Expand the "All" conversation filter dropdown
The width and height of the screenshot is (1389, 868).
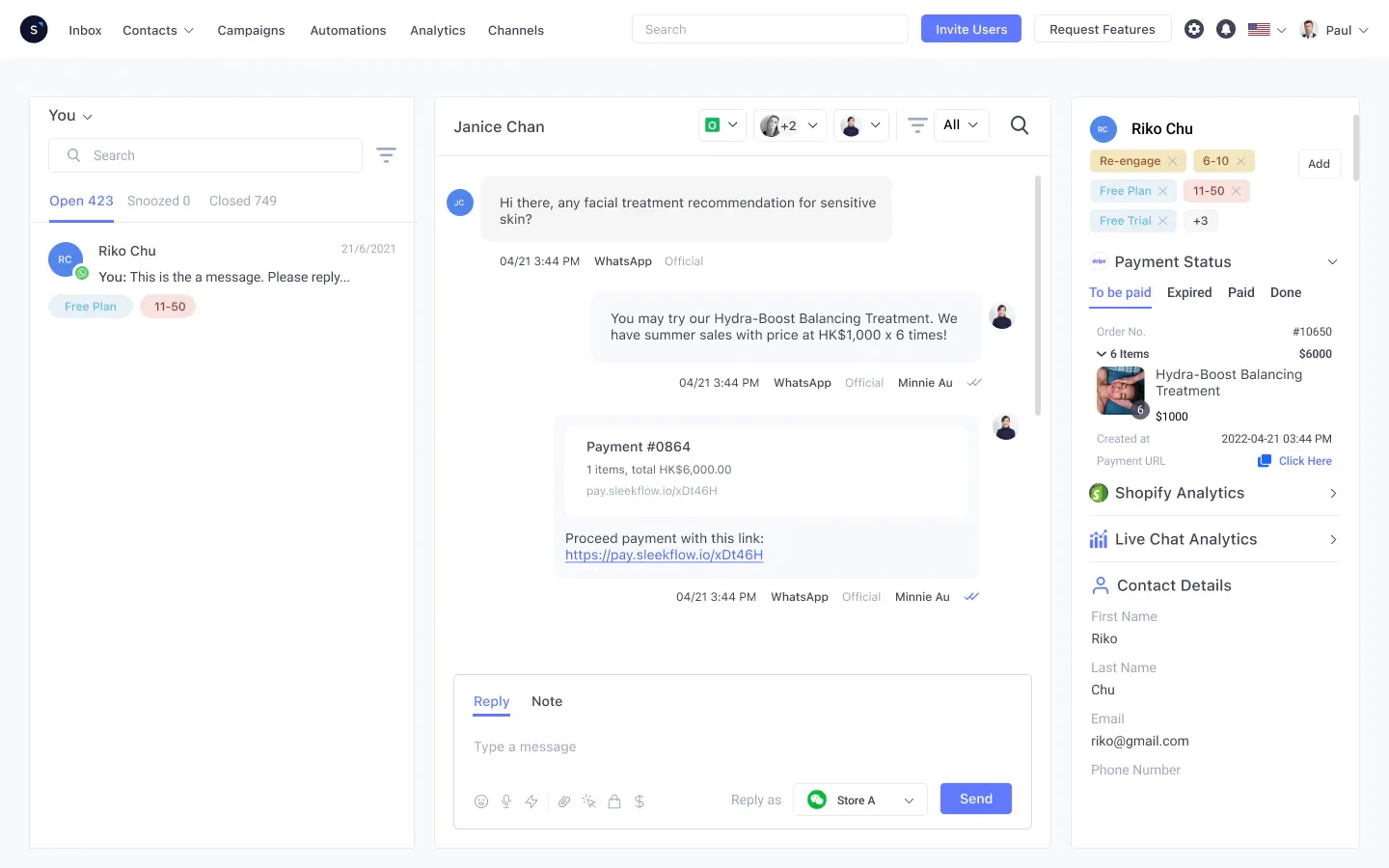coord(961,124)
